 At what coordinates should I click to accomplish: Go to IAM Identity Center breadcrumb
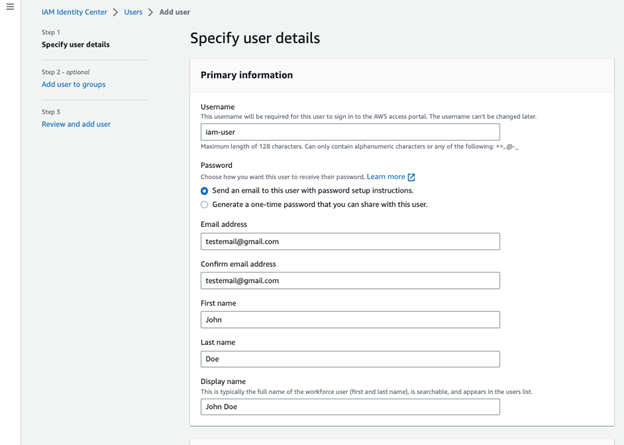click(75, 12)
